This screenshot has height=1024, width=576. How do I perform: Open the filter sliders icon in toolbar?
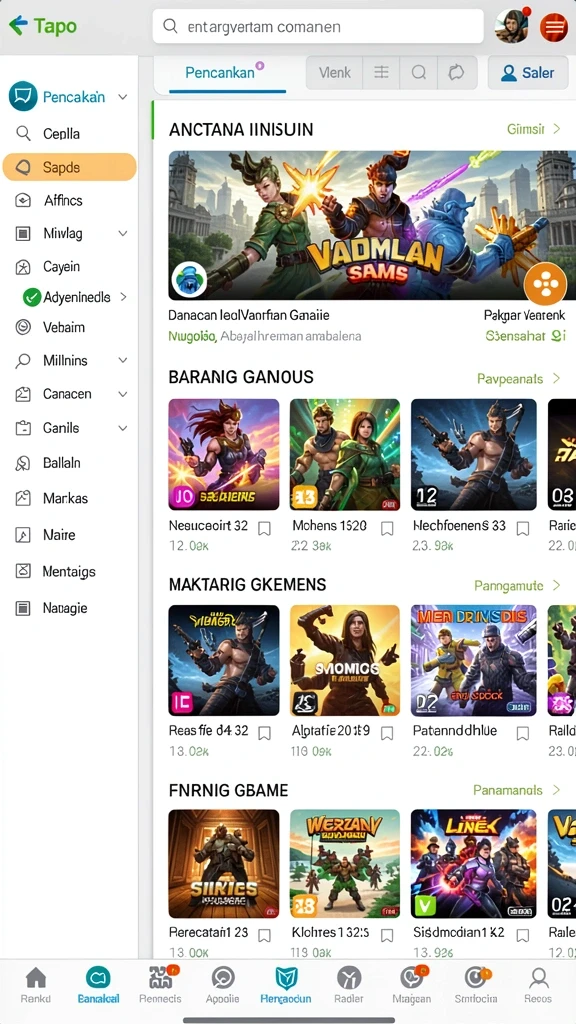click(381, 72)
